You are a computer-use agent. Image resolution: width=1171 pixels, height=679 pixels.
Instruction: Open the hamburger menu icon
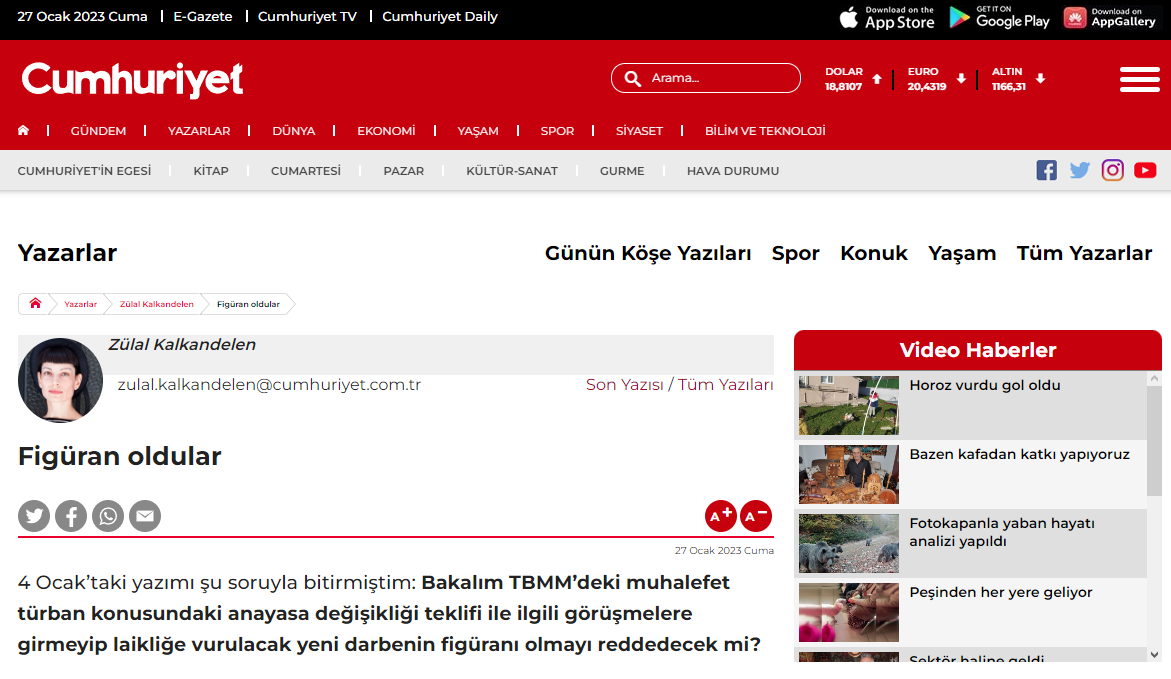click(x=1139, y=79)
